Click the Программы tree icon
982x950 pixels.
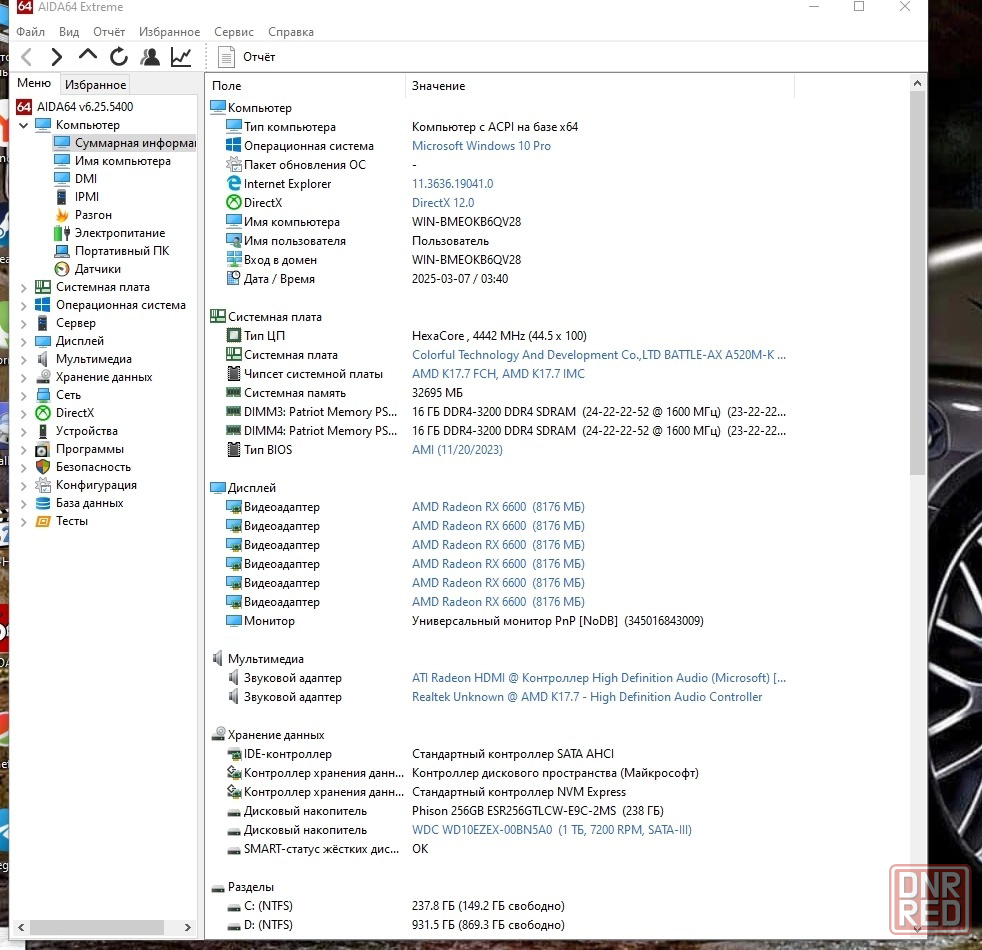43,449
